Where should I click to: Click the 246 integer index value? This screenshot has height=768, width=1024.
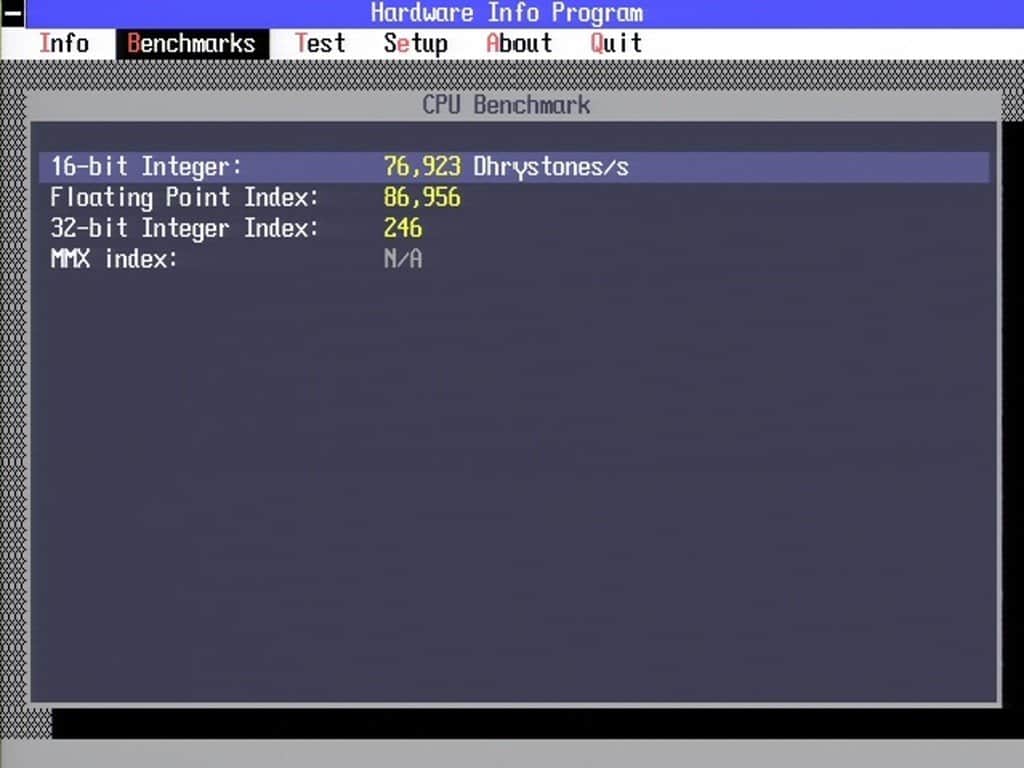coord(402,228)
